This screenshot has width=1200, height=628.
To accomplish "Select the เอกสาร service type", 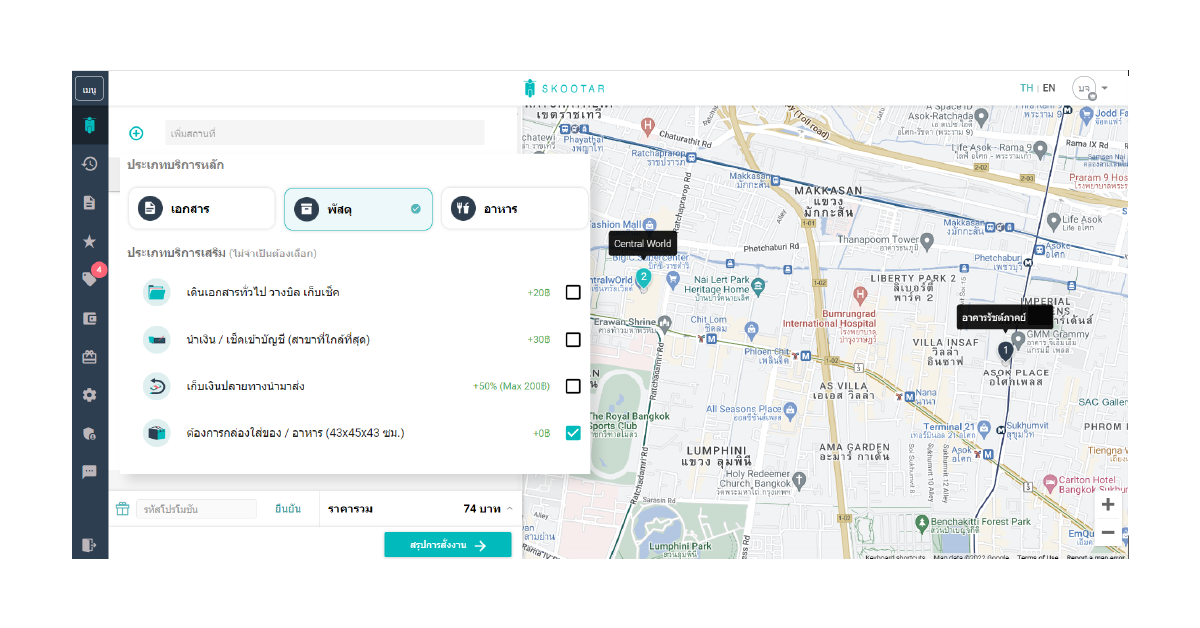I will 201,209.
